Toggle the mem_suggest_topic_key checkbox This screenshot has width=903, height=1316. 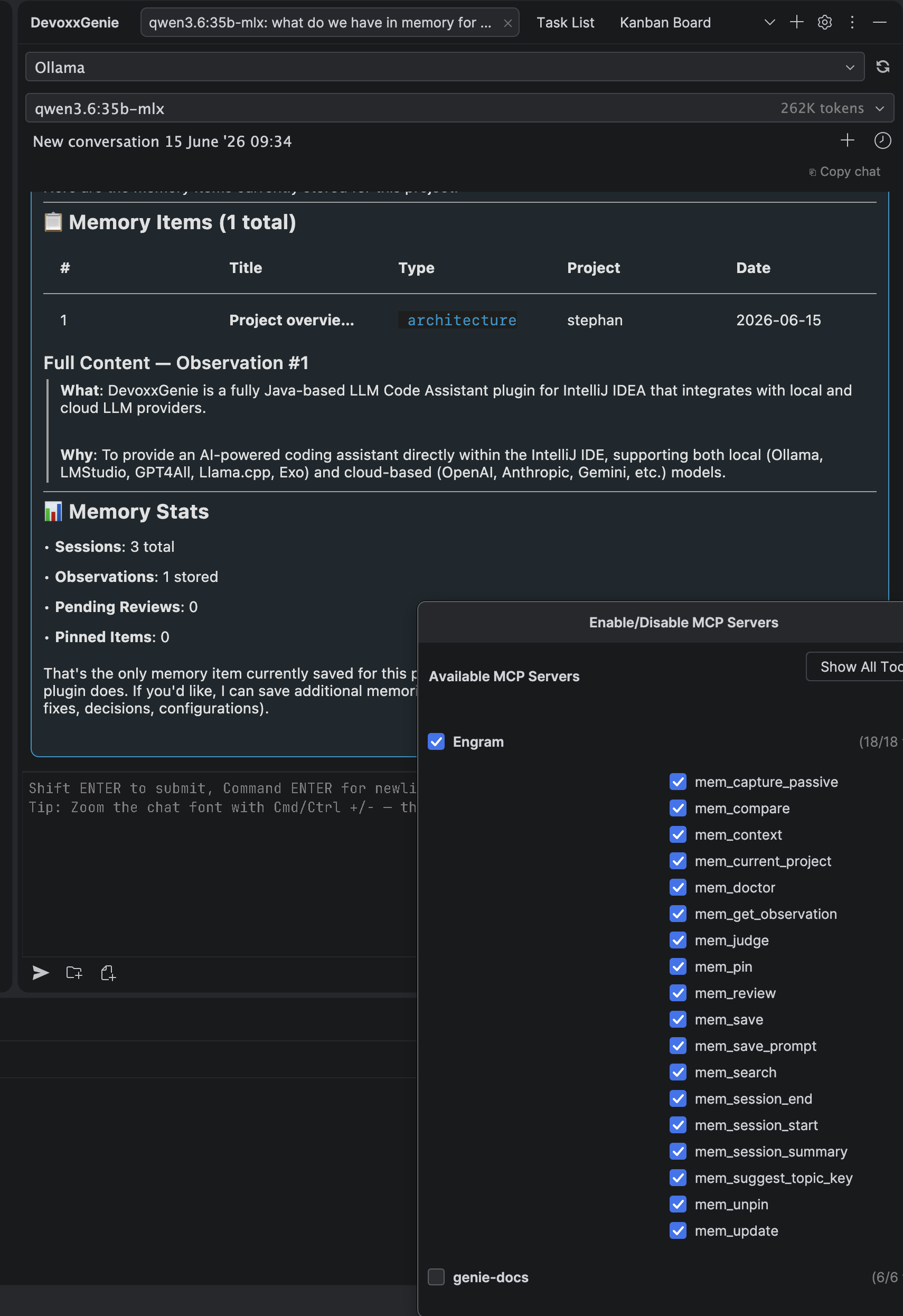[x=678, y=1178]
